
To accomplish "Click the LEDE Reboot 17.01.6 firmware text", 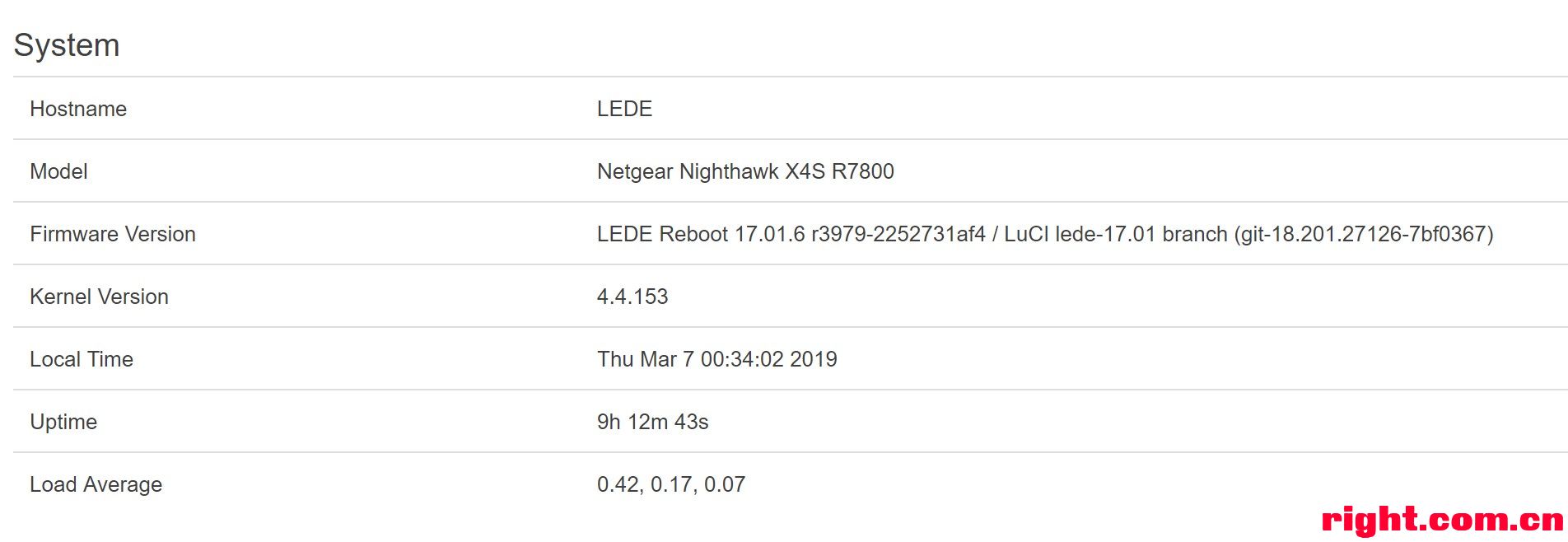I will (x=701, y=234).
